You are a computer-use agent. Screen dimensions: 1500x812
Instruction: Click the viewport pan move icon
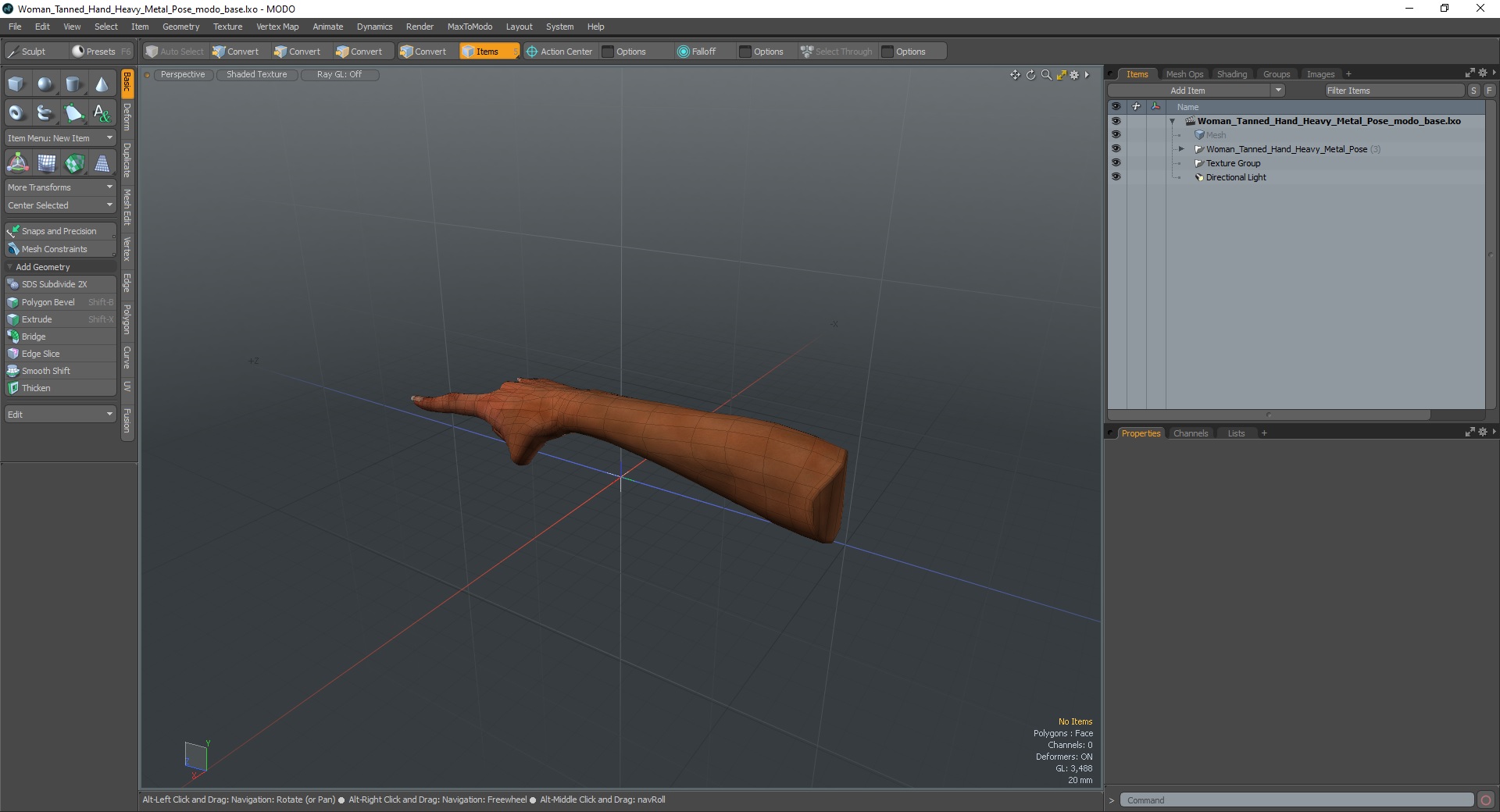1015,75
